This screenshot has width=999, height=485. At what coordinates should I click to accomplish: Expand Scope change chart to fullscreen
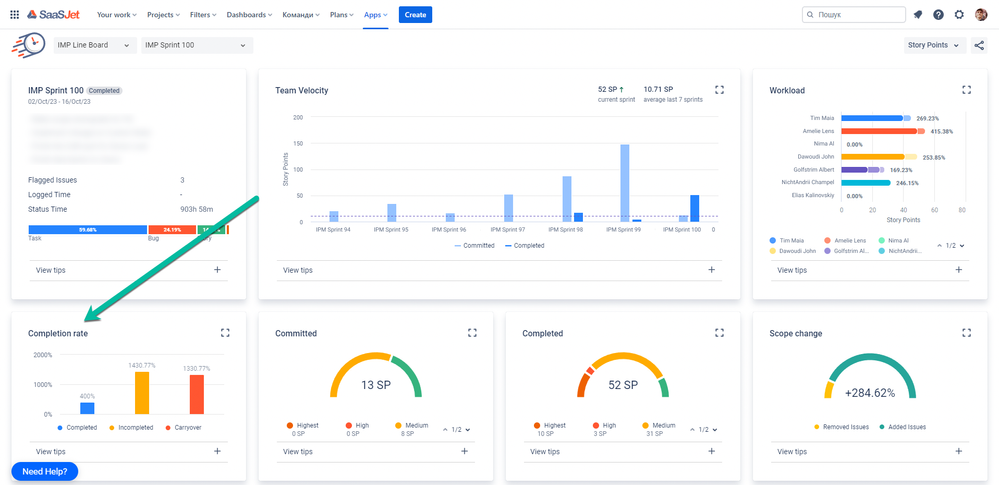(x=967, y=333)
